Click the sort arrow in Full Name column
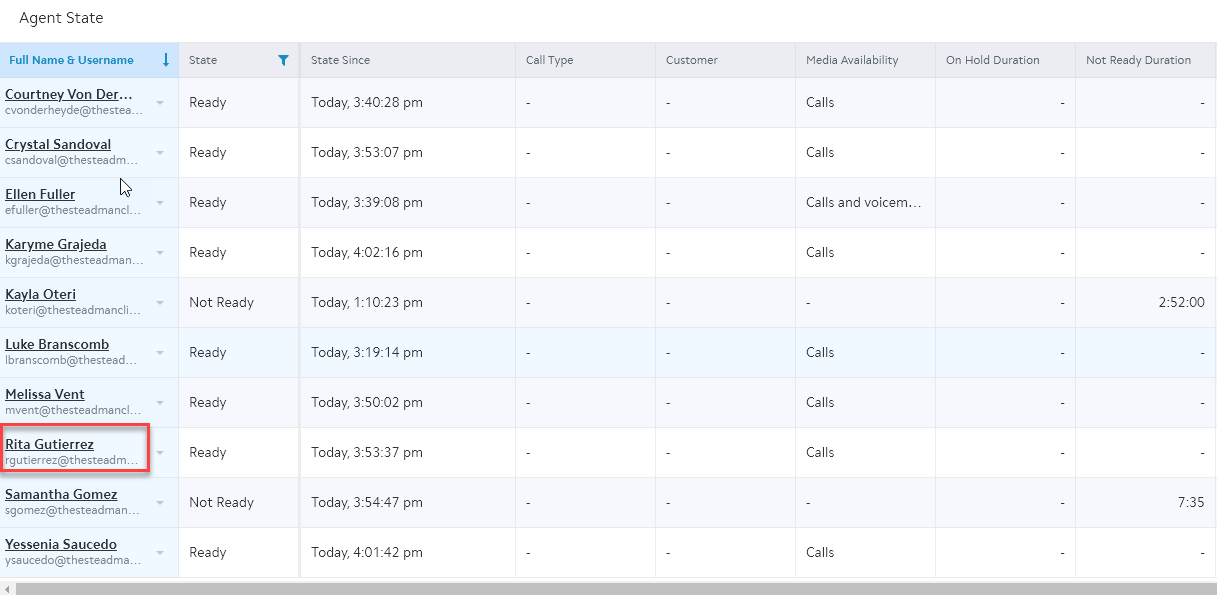1217x595 pixels. [166, 60]
